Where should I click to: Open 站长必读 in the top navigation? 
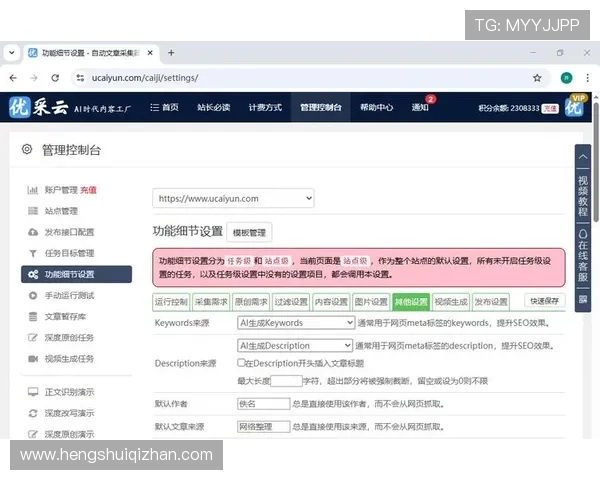tap(214, 107)
